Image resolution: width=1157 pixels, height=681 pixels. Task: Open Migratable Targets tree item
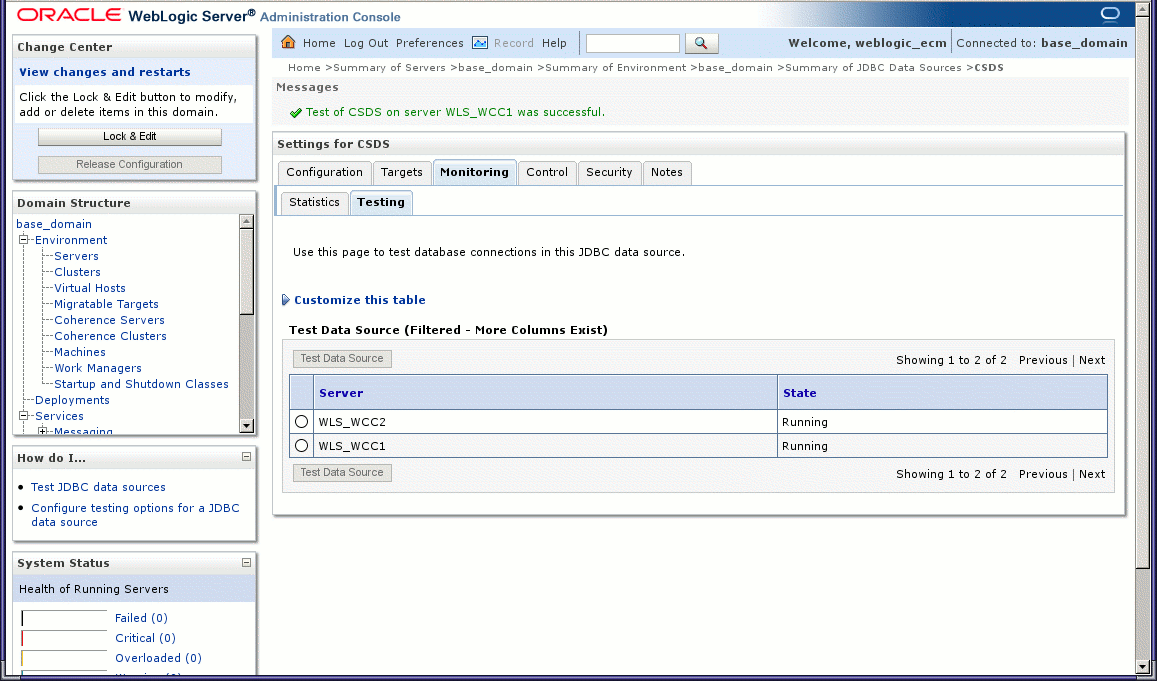pyautogui.click(x=106, y=304)
